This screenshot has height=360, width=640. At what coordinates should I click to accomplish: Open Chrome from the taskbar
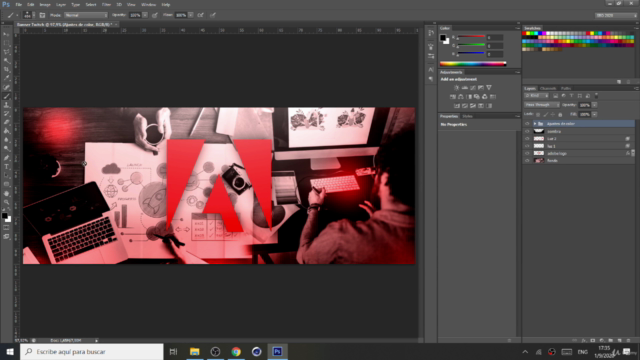(x=236, y=351)
